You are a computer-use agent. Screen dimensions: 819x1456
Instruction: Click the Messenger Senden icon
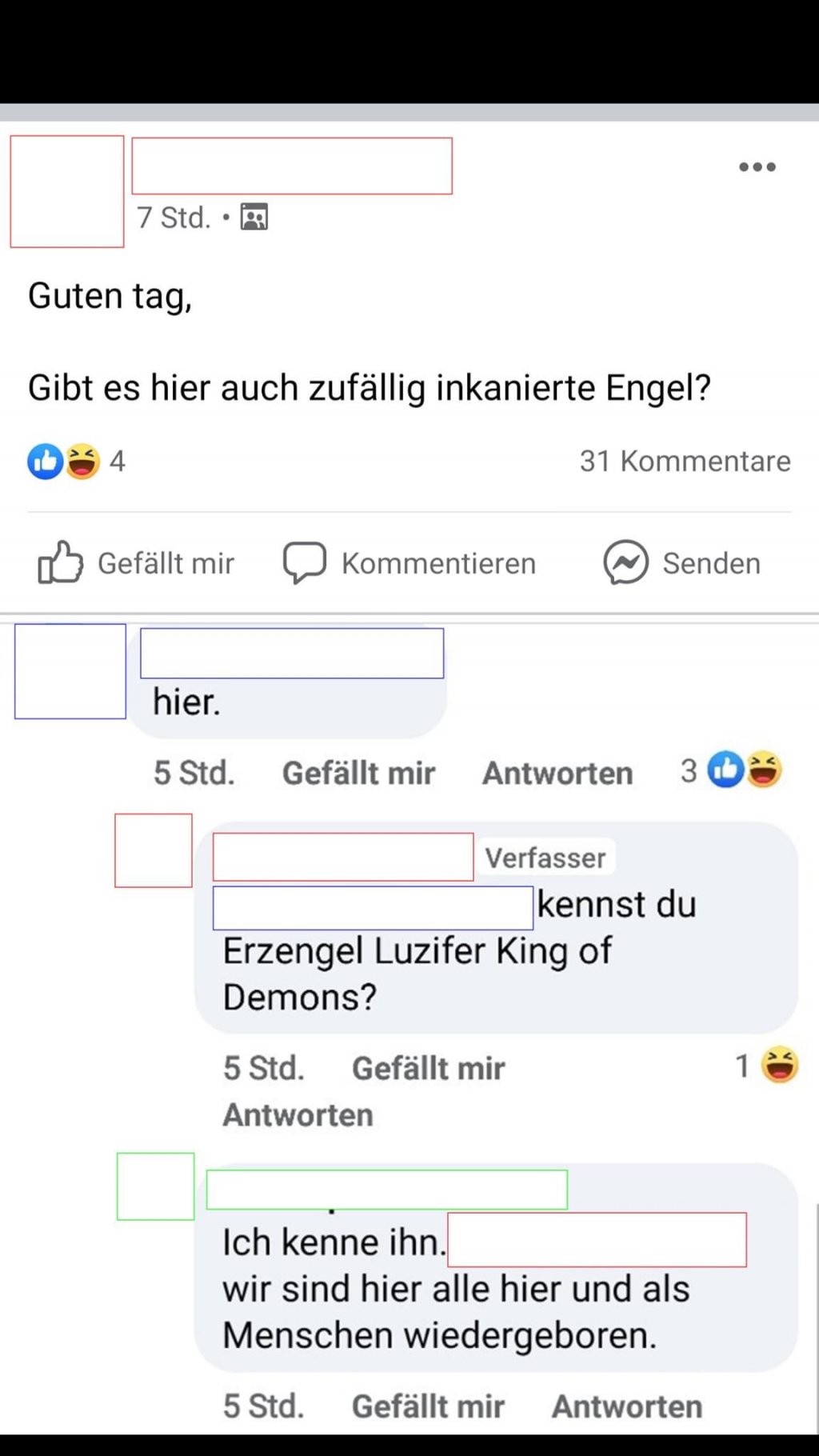625,562
